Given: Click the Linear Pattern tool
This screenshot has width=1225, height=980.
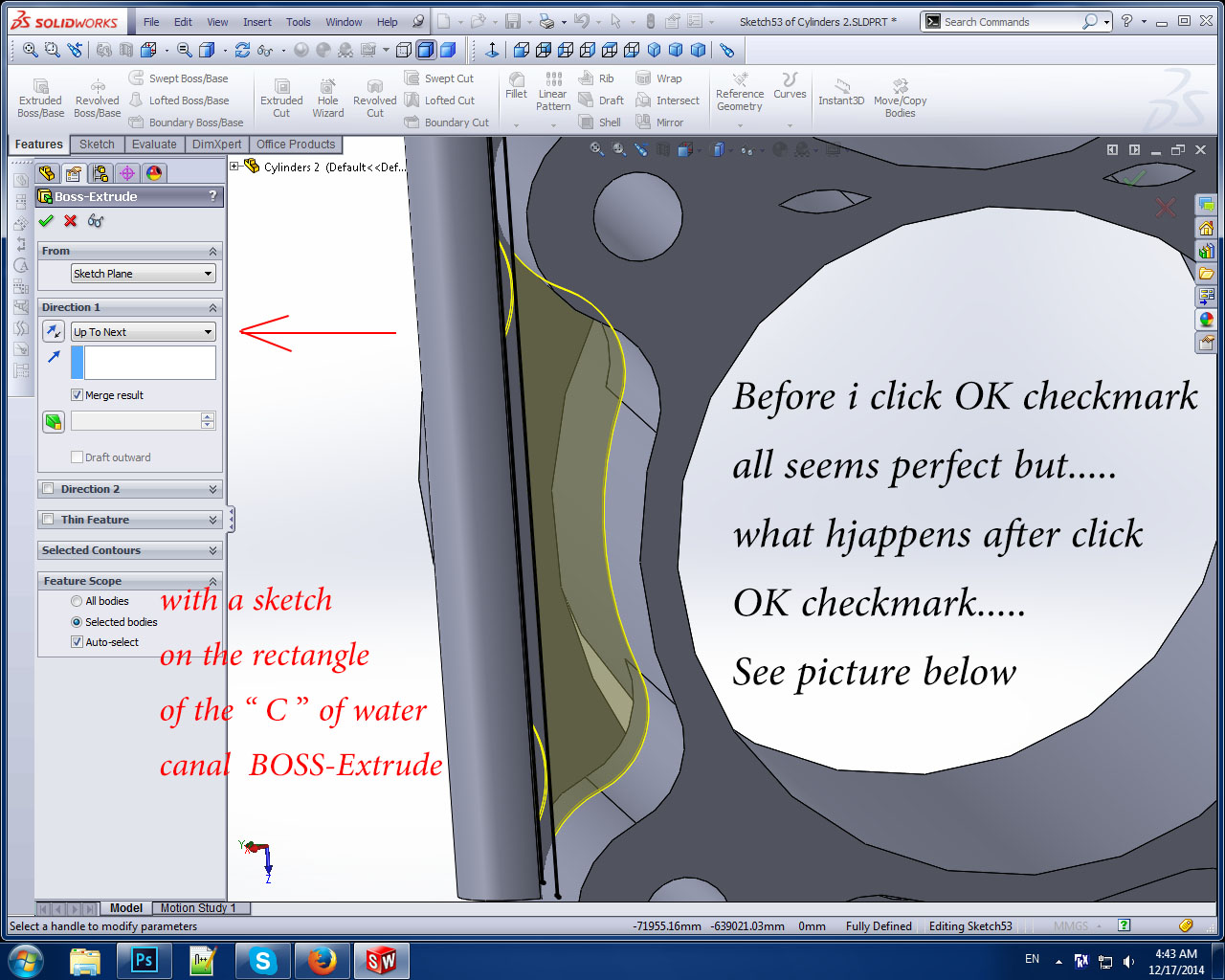Looking at the screenshot, I should tap(553, 92).
